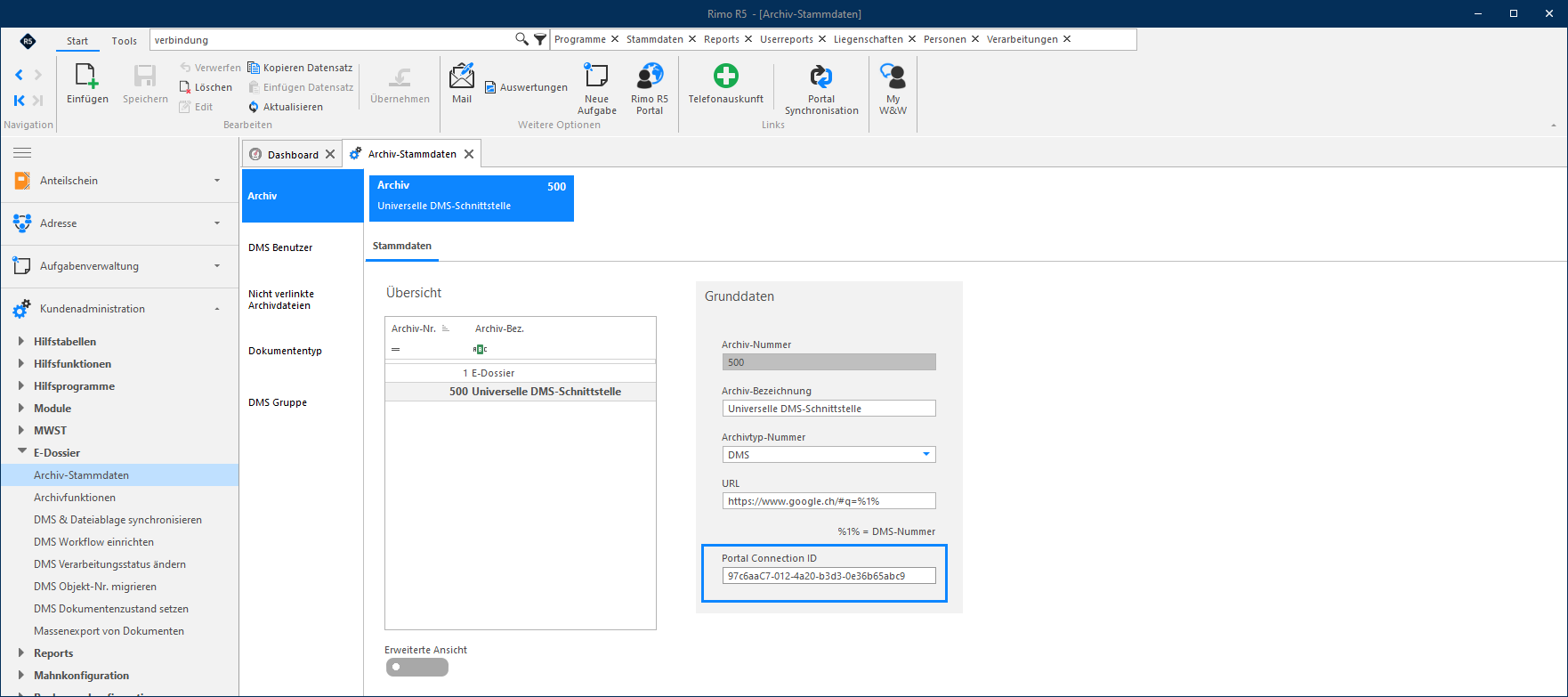This screenshot has width=1568, height=697.
Task: Open Auswertungen in the ribbon
Action: (x=526, y=87)
